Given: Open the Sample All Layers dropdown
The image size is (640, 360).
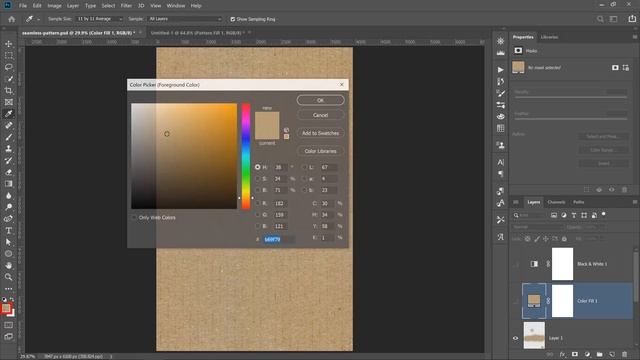Looking at the screenshot, I should 185,19.
